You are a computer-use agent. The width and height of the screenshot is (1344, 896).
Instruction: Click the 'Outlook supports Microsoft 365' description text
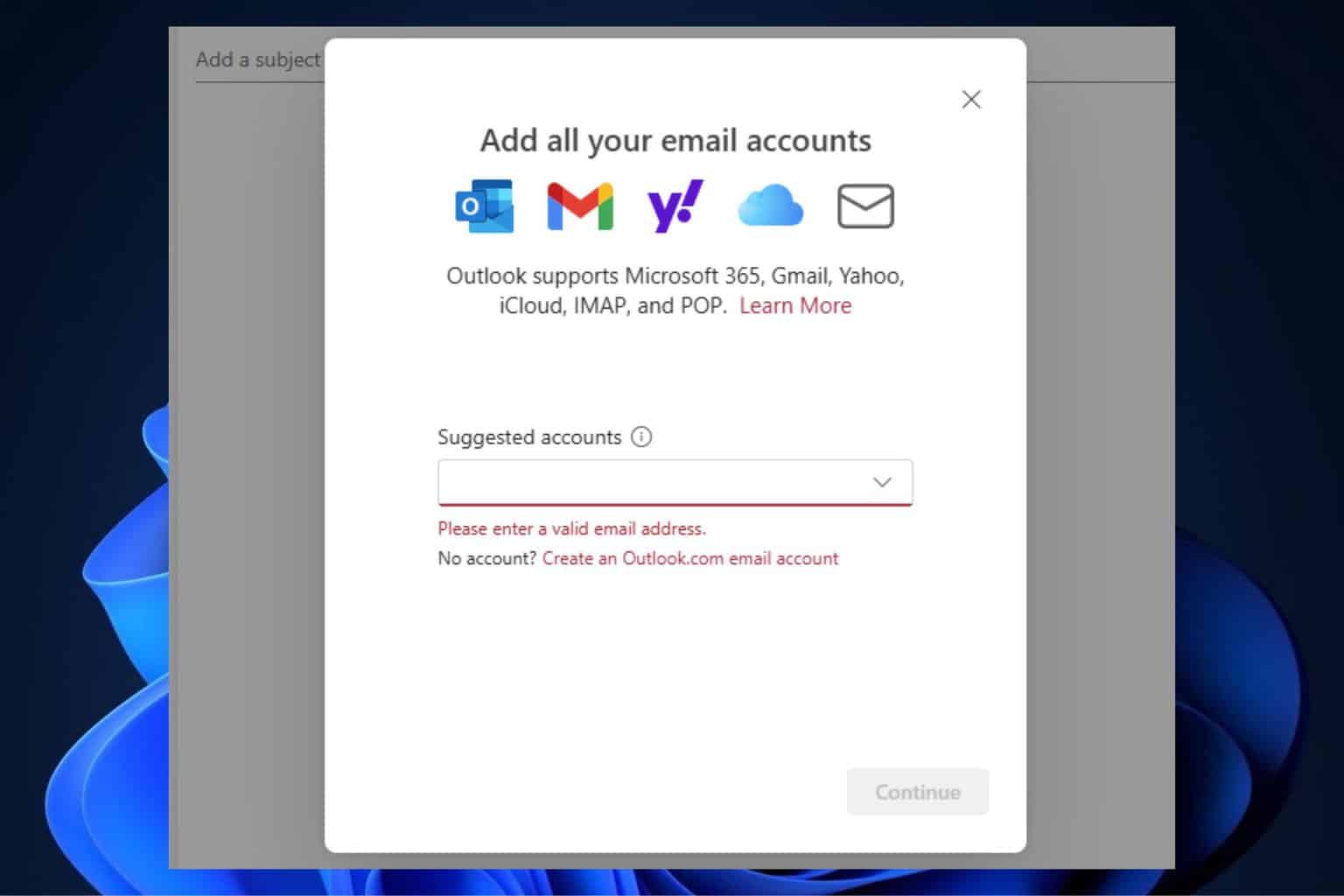click(x=675, y=290)
